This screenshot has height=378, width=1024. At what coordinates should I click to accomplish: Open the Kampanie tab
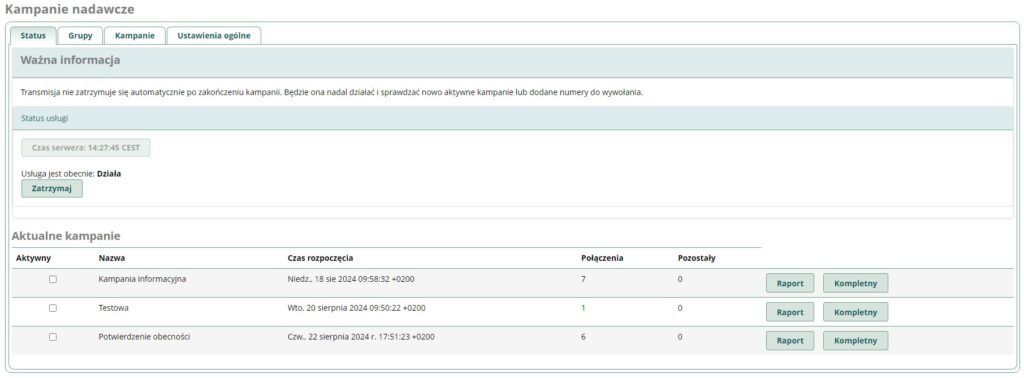click(135, 36)
